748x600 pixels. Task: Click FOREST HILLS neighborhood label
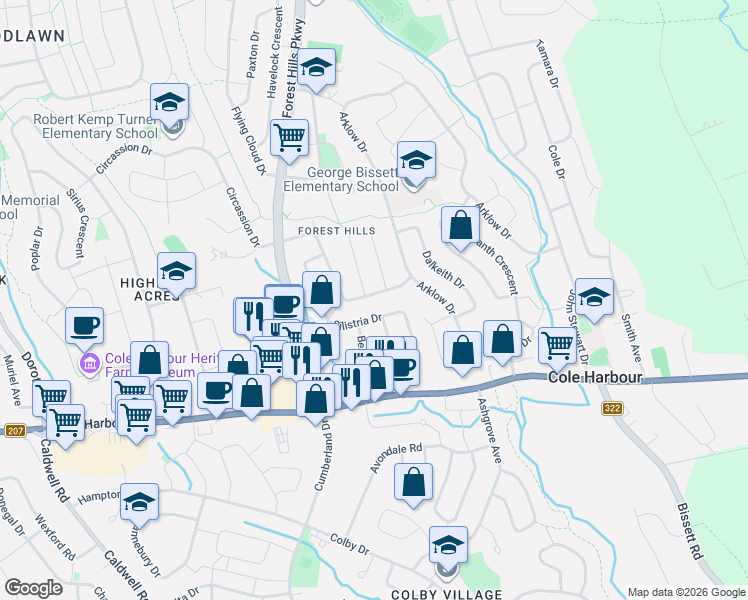pos(337,231)
